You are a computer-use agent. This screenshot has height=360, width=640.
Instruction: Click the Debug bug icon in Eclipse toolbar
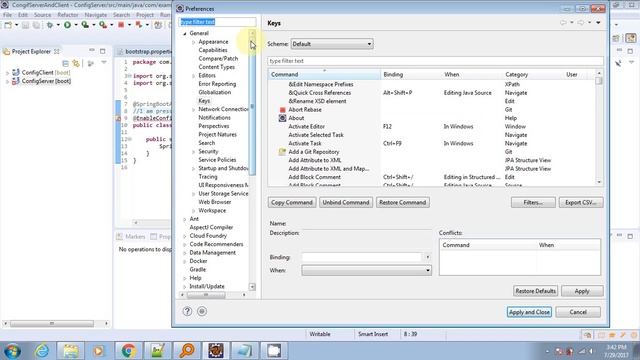coord(50,25)
